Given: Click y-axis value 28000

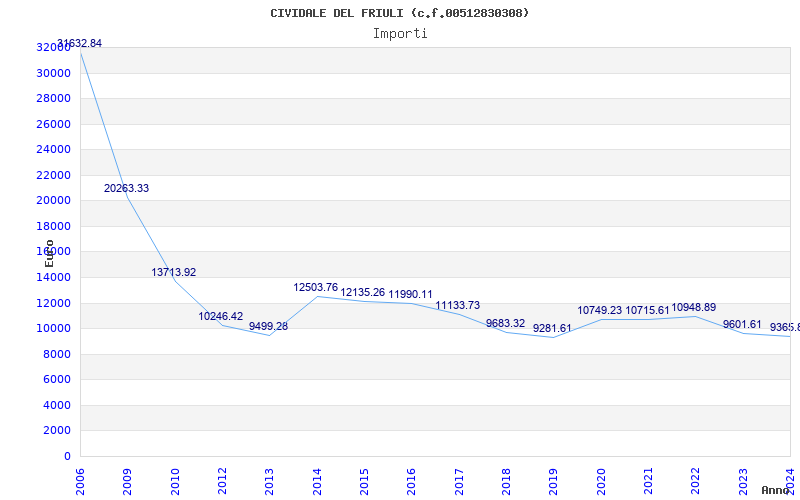Looking at the screenshot, I should (54, 98).
